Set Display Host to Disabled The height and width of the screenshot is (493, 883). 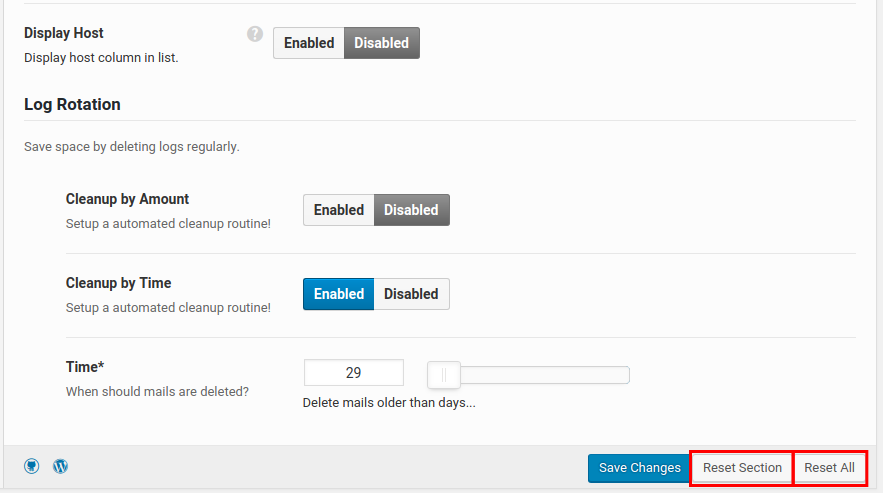click(x=381, y=43)
